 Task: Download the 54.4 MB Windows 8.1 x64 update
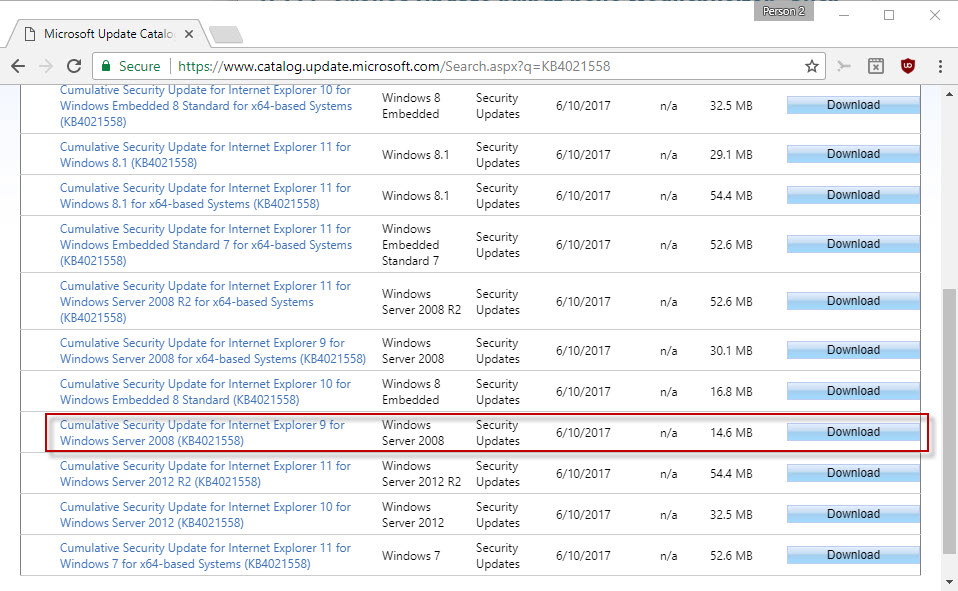(x=853, y=195)
